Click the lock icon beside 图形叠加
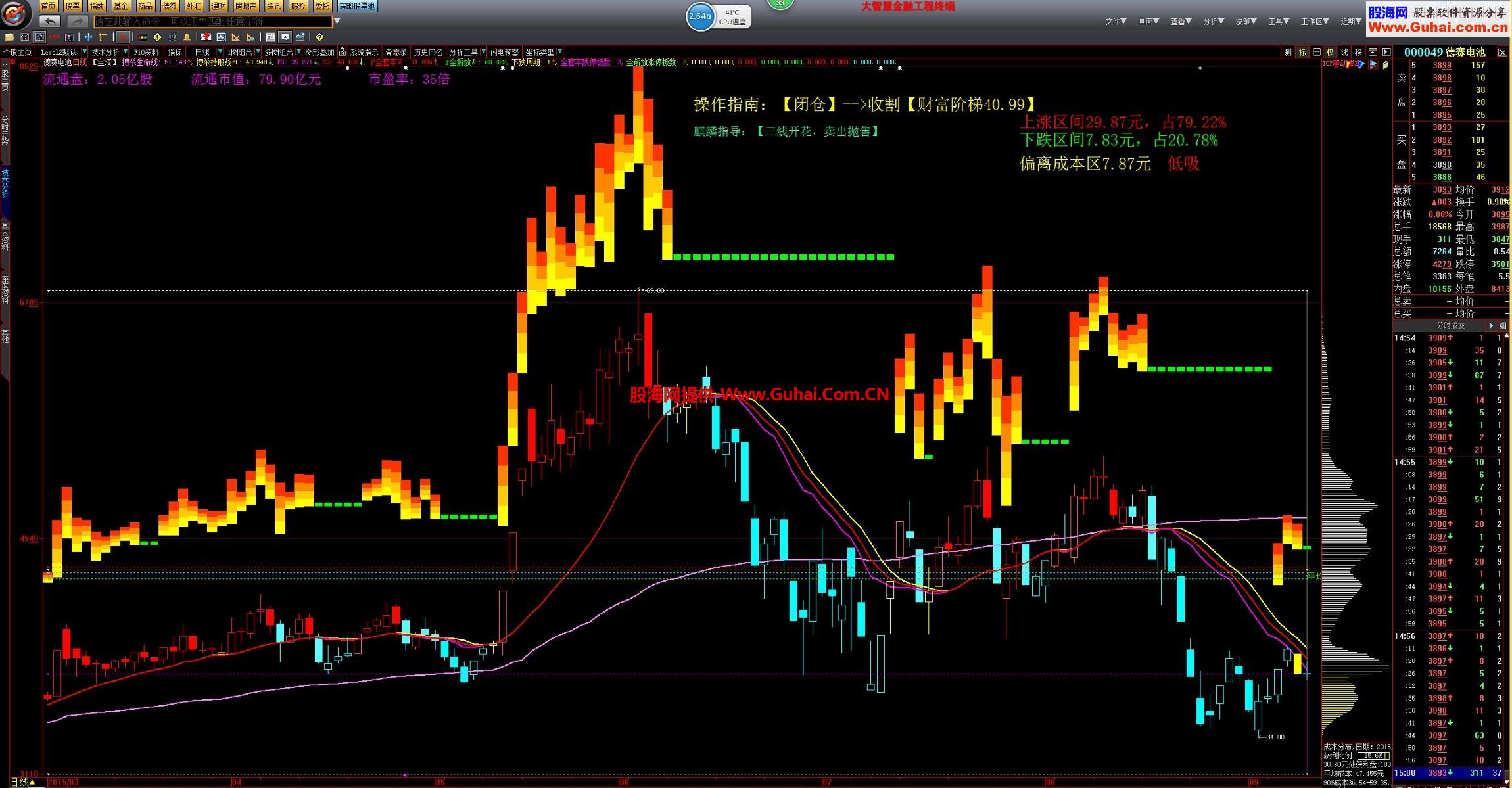Viewport: 1512px width, 788px height. (343, 52)
